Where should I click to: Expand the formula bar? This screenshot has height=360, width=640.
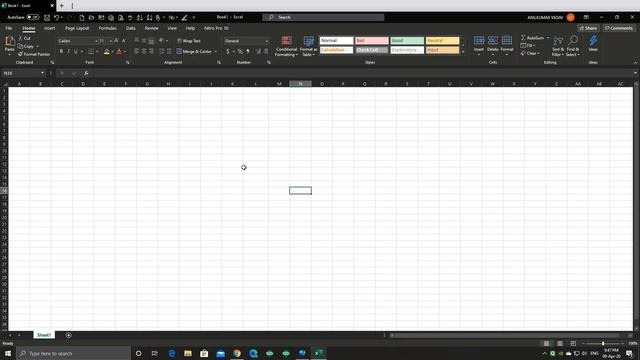point(635,73)
